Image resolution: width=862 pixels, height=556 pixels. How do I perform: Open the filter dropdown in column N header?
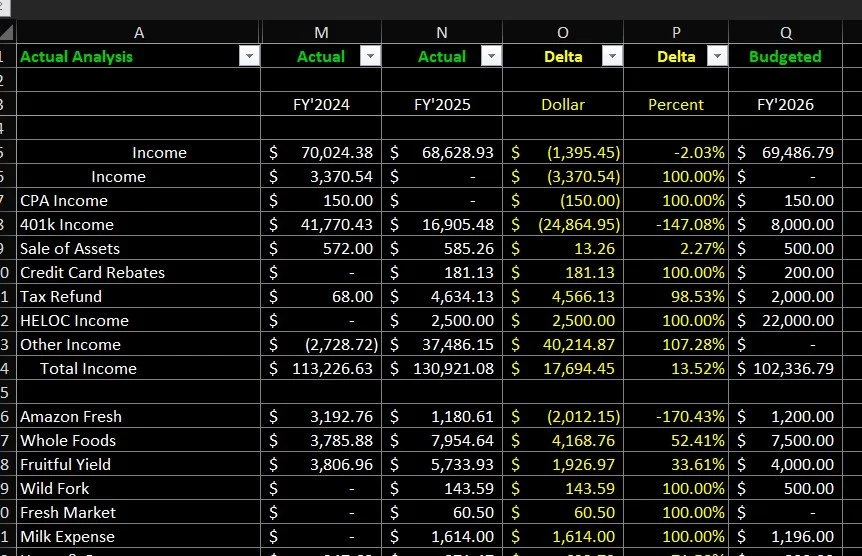(491, 56)
